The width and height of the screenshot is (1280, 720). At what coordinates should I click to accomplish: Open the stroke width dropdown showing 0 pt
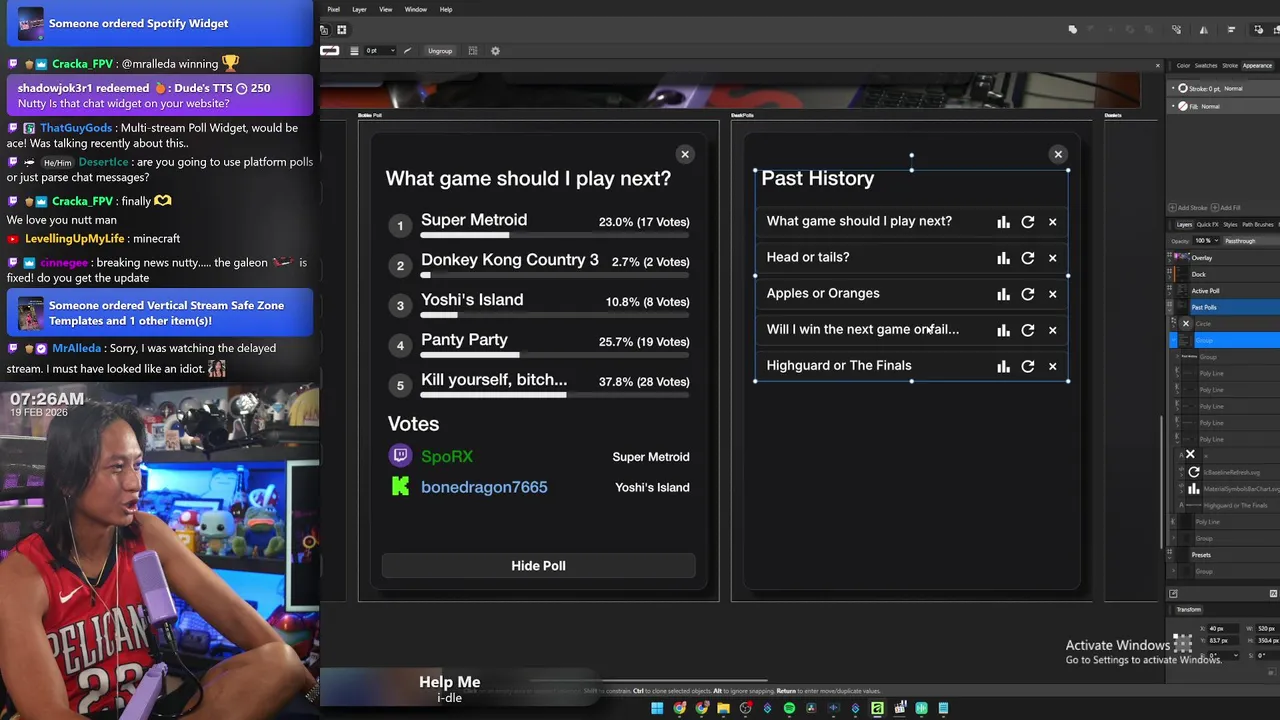coord(380,51)
